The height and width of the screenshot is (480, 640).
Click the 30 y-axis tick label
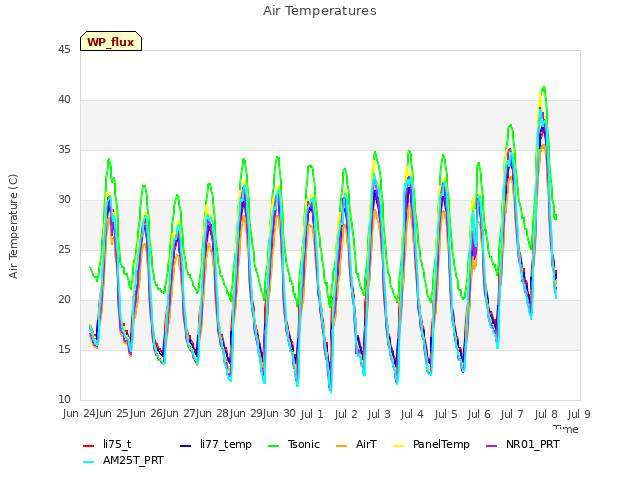[64, 200]
